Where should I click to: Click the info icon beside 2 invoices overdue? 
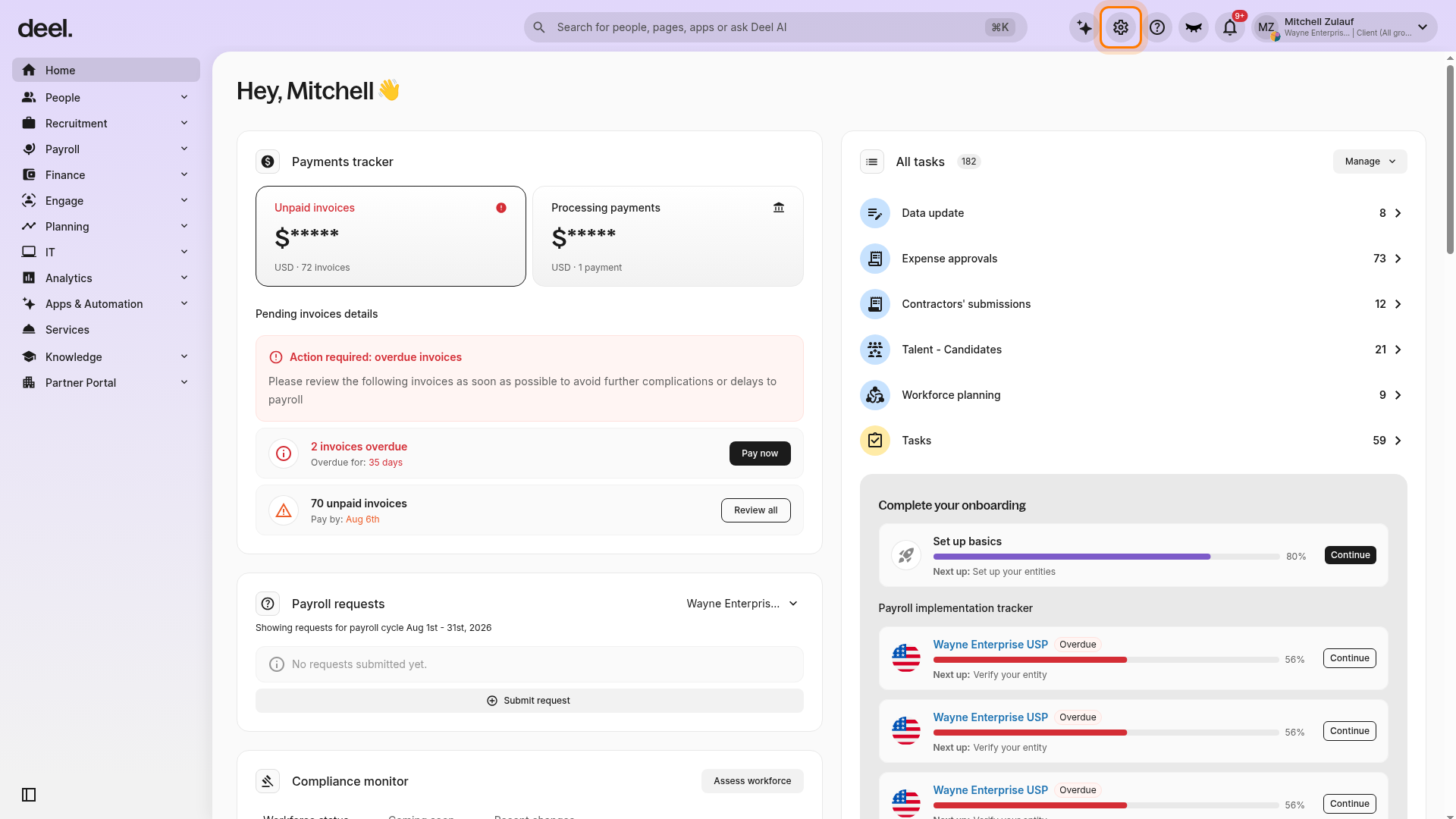[x=284, y=453]
